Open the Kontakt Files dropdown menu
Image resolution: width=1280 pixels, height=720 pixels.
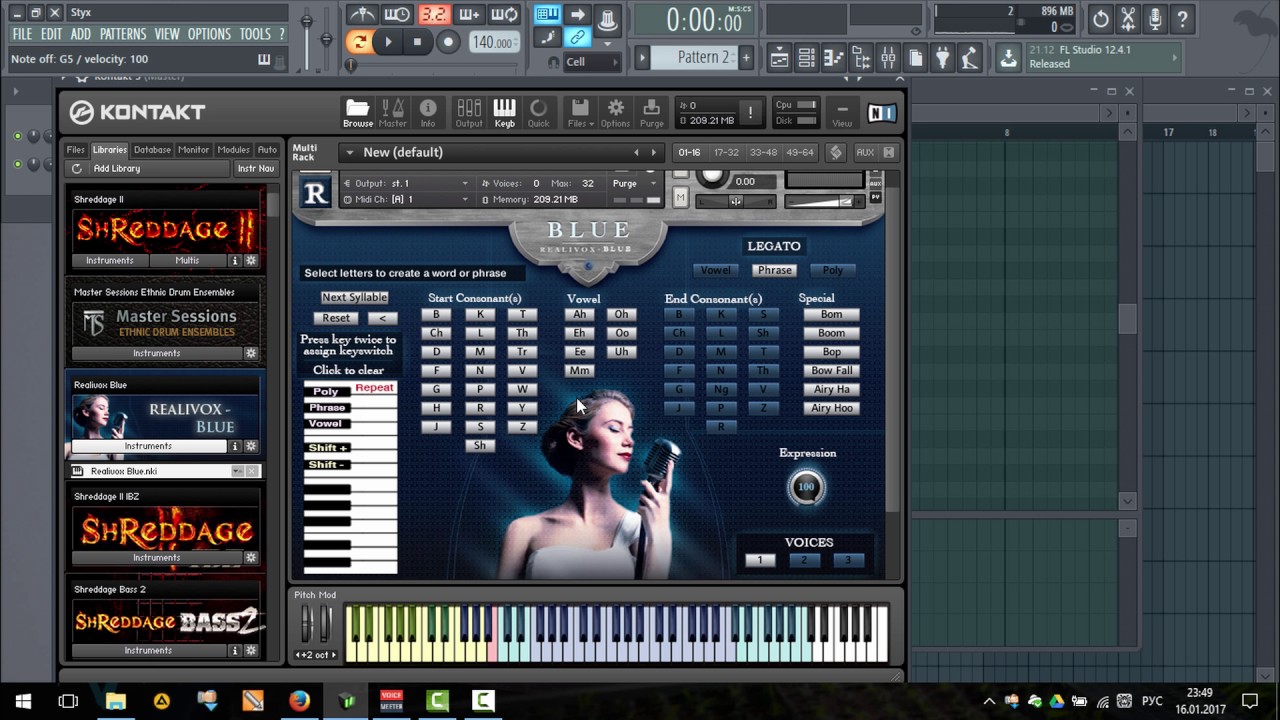579,113
